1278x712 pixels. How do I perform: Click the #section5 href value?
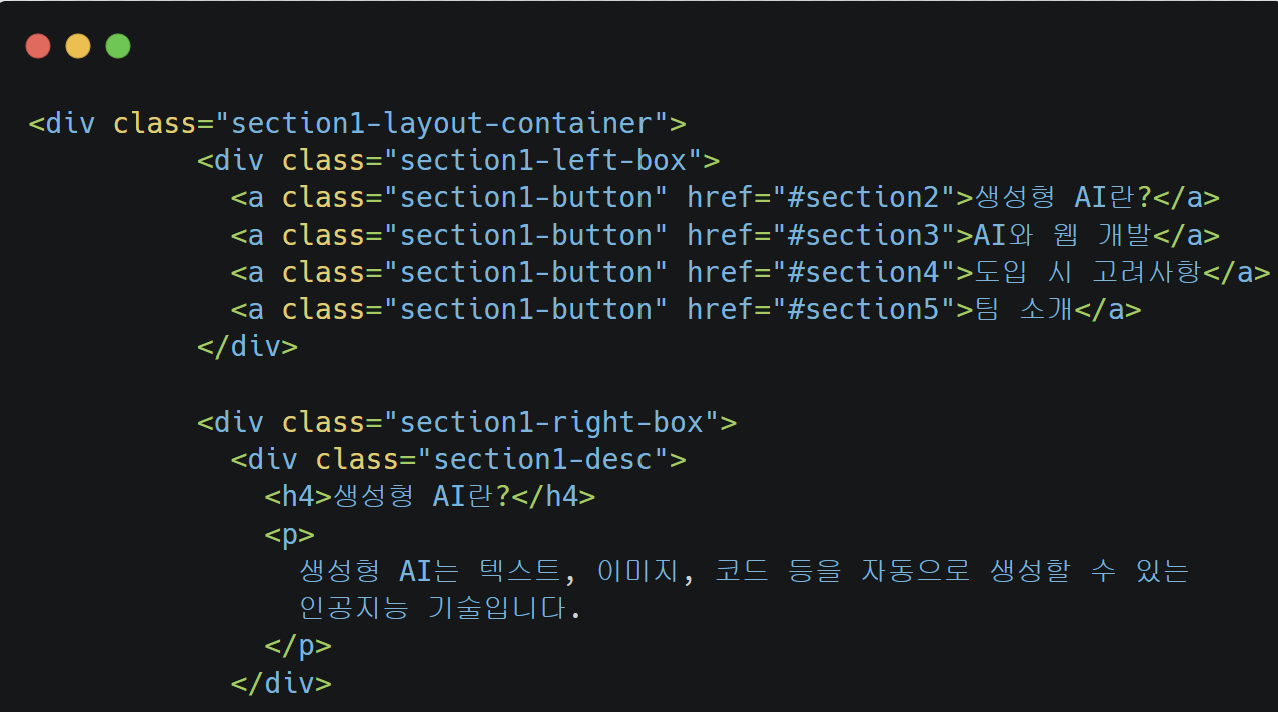[864, 310]
